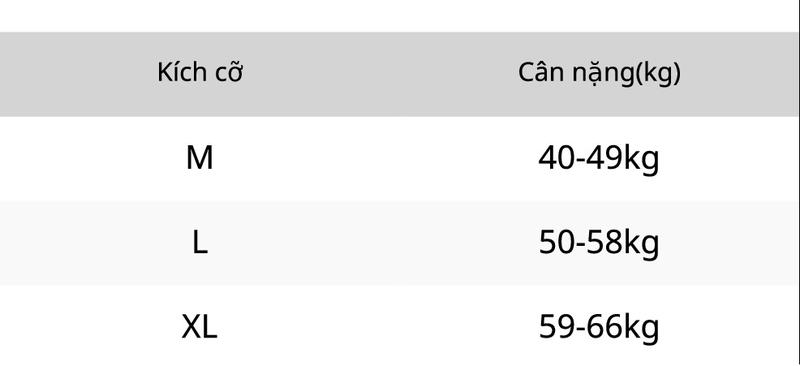This screenshot has height=366, width=800.
Task: Click the 59-66kg weight value
Action: (599, 328)
